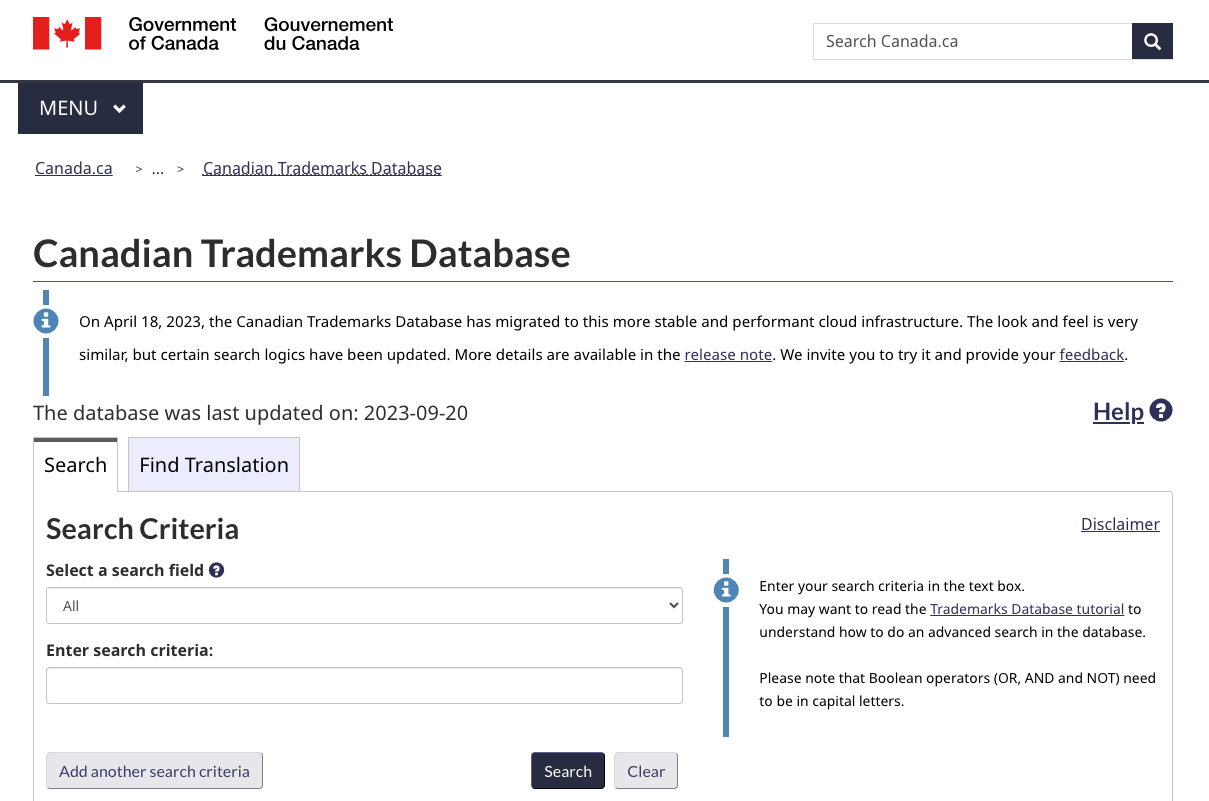Focus the Search Canada.ca input field
The image size is (1209, 801).
(x=972, y=41)
